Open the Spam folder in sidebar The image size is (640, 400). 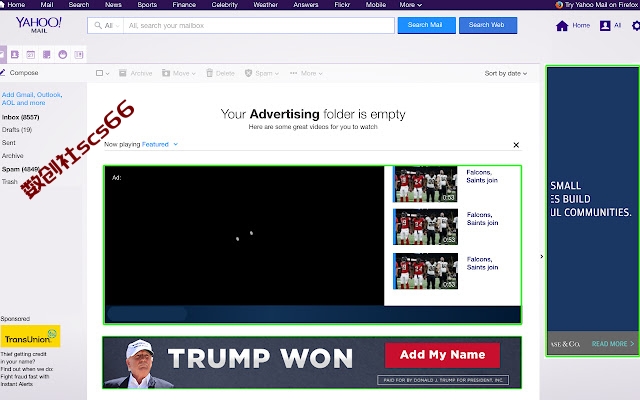[x=20, y=169]
